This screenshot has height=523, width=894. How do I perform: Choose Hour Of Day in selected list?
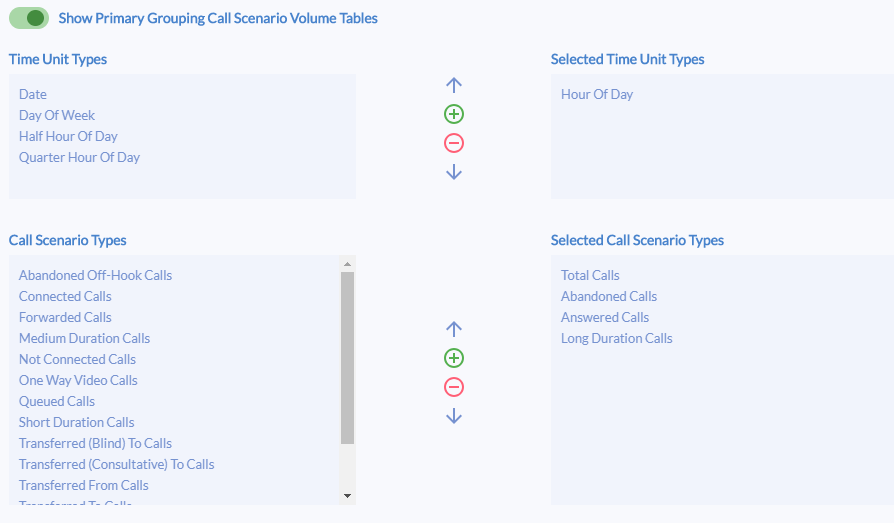[597, 94]
